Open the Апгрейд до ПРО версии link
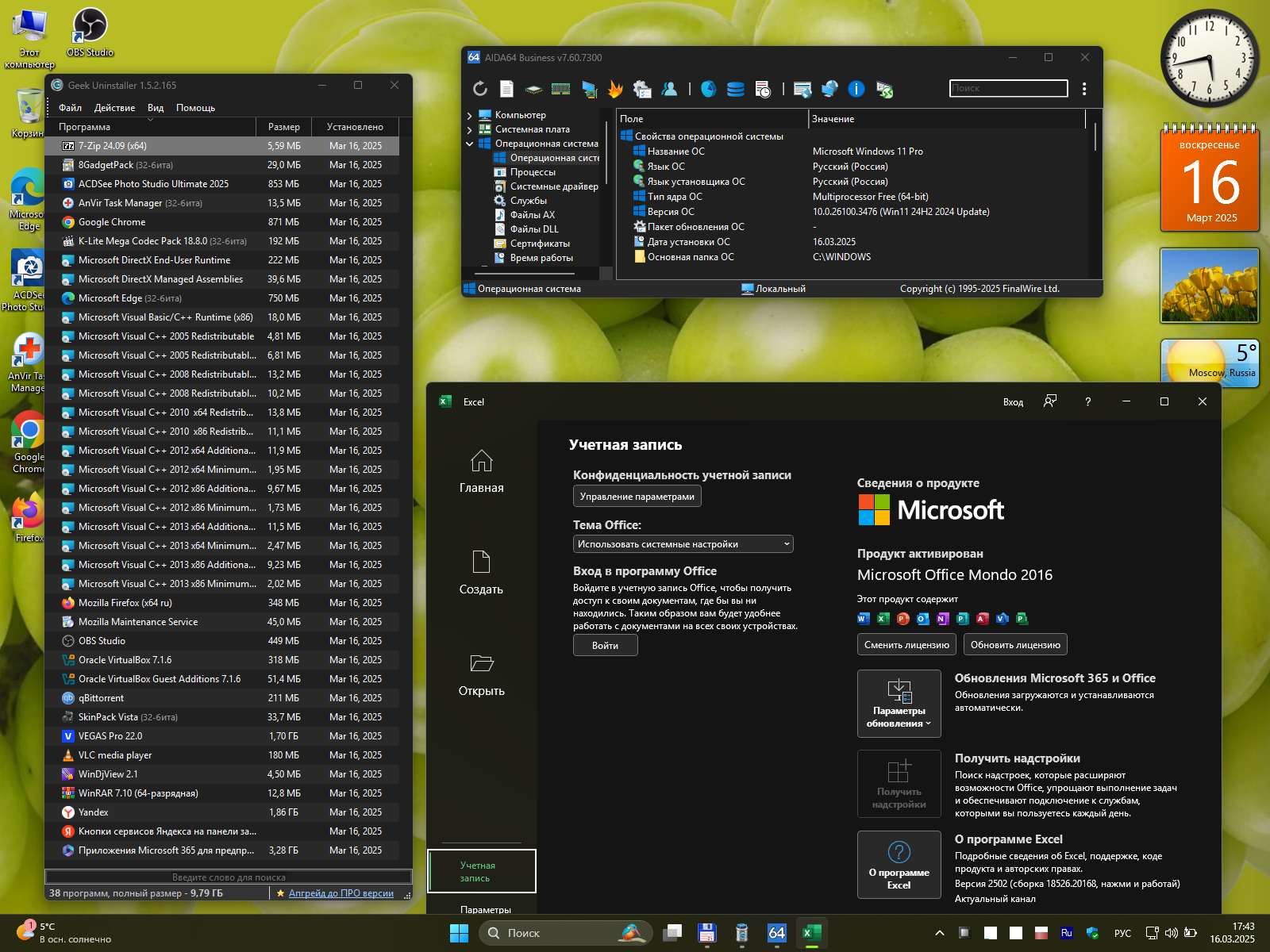This screenshot has height=952, width=1270. coord(341,893)
